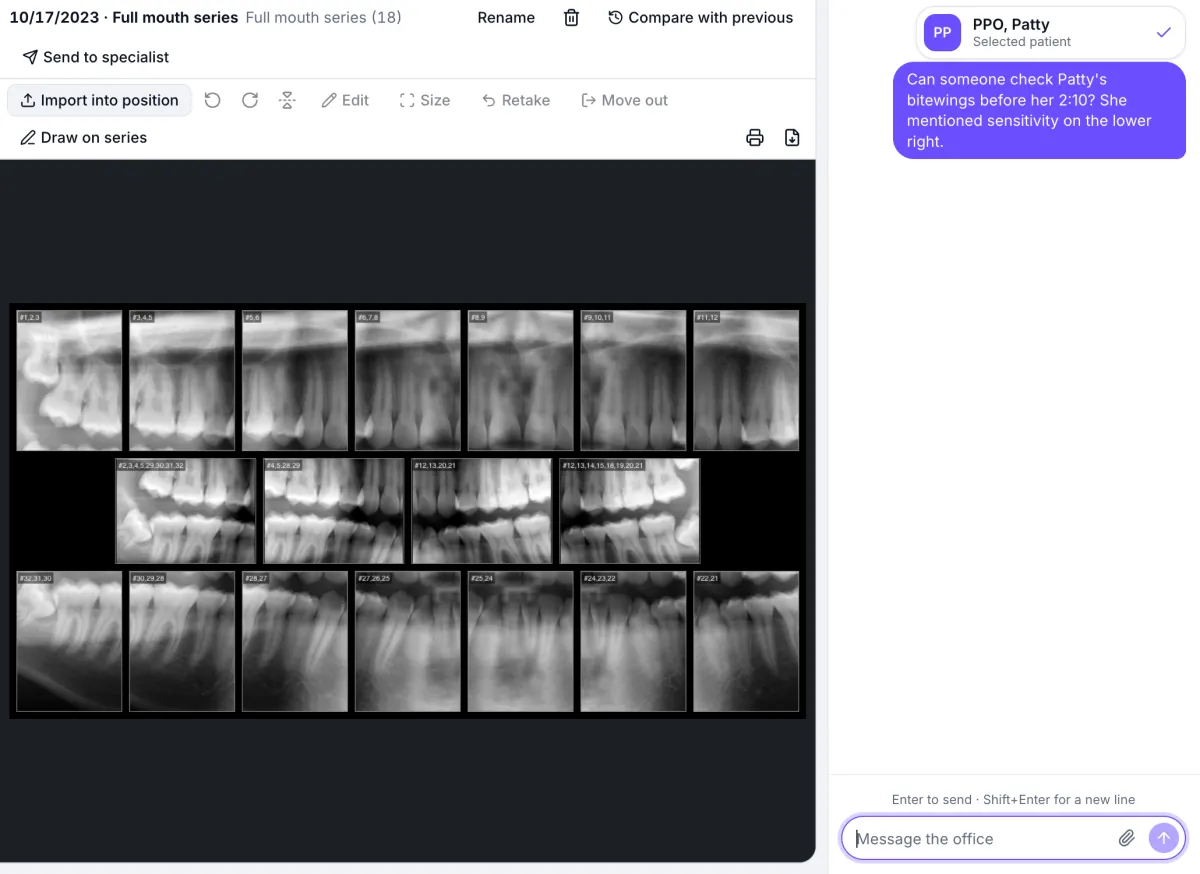Open the #1,2,3 x-ray image
The width and height of the screenshot is (1200, 874).
pyautogui.click(x=69, y=380)
